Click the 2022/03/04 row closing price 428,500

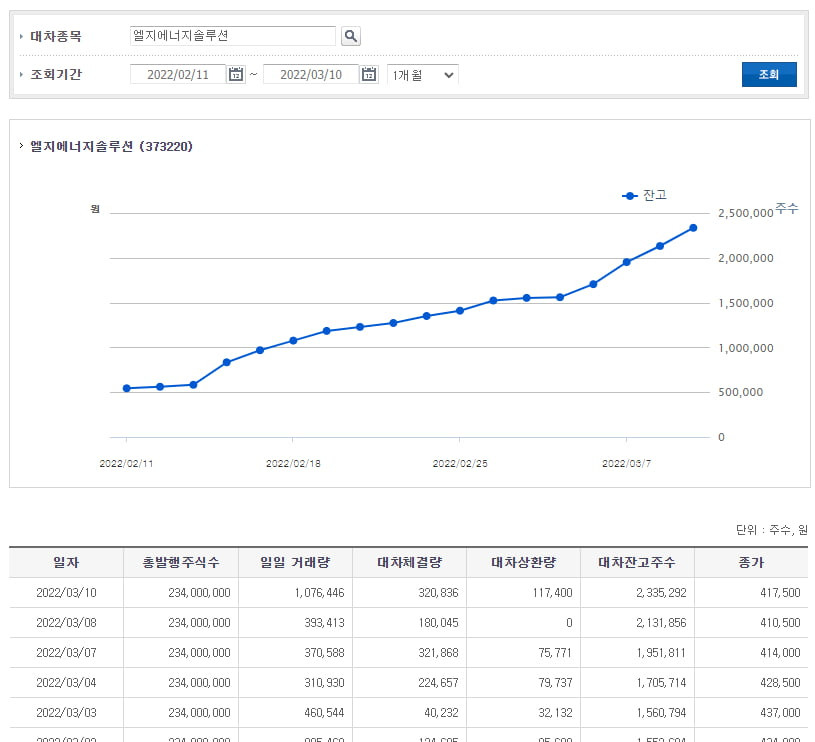780,682
